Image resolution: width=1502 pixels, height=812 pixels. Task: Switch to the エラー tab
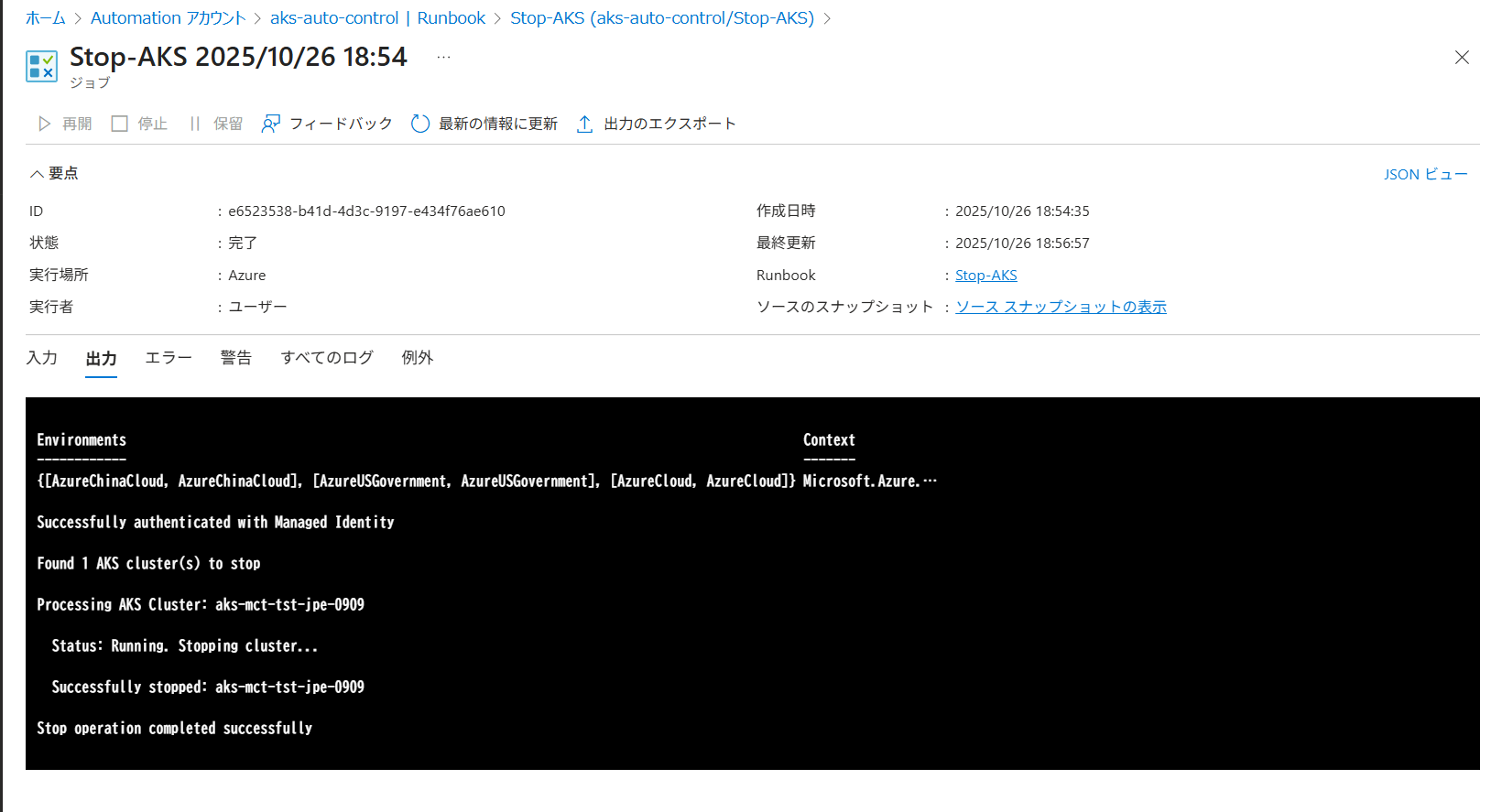click(x=169, y=358)
